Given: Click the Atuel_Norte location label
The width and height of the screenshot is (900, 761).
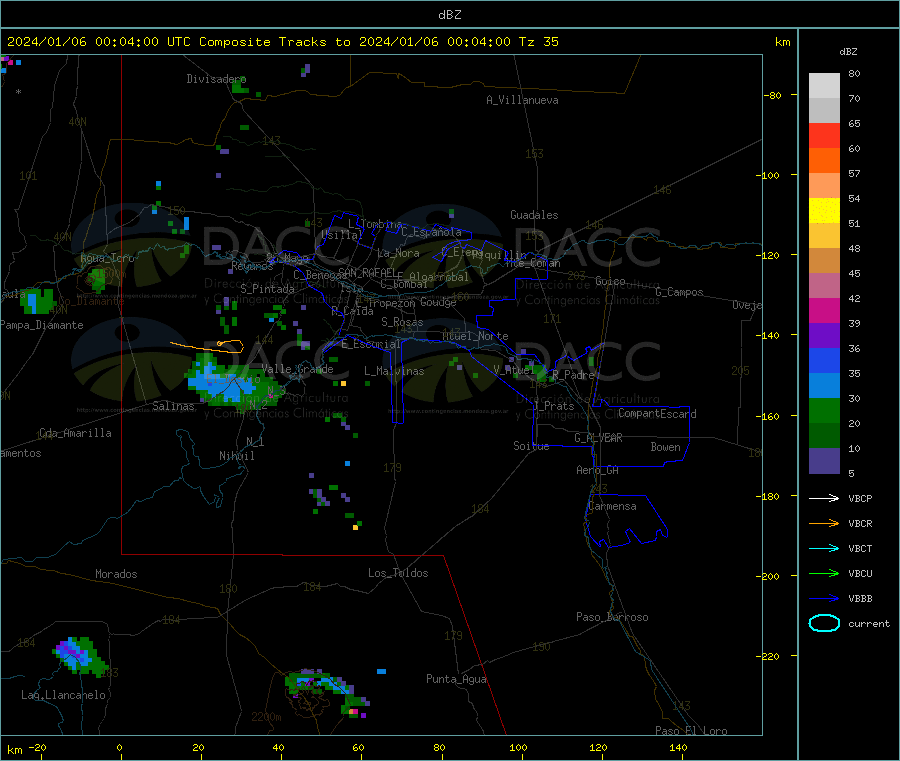Looking at the screenshot, I should coord(475,336).
